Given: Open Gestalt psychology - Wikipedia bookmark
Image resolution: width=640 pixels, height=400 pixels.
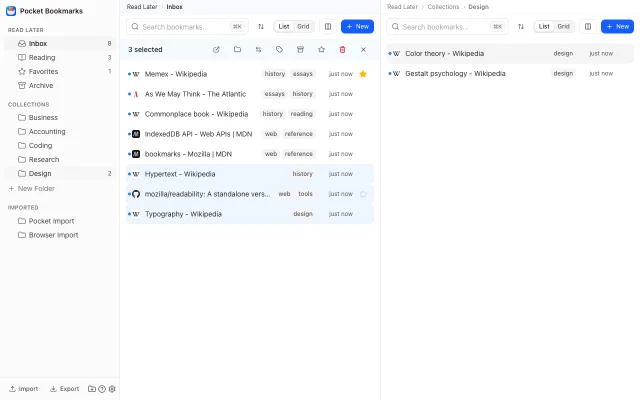Looking at the screenshot, I should [510, 73].
